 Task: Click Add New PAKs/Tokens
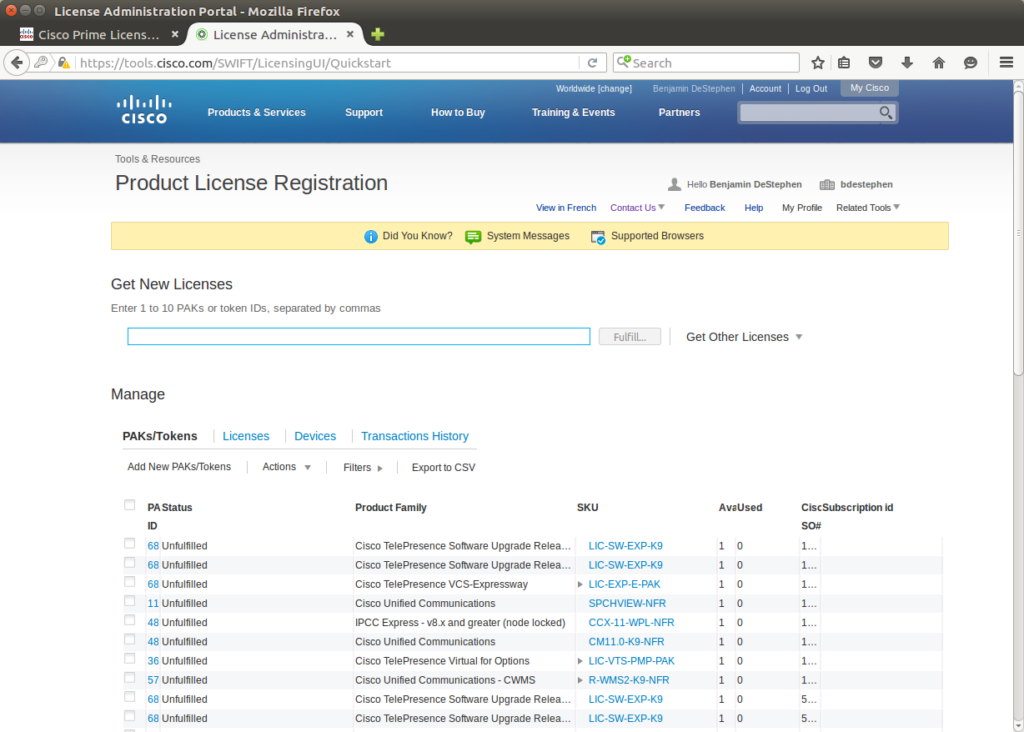[x=179, y=467]
